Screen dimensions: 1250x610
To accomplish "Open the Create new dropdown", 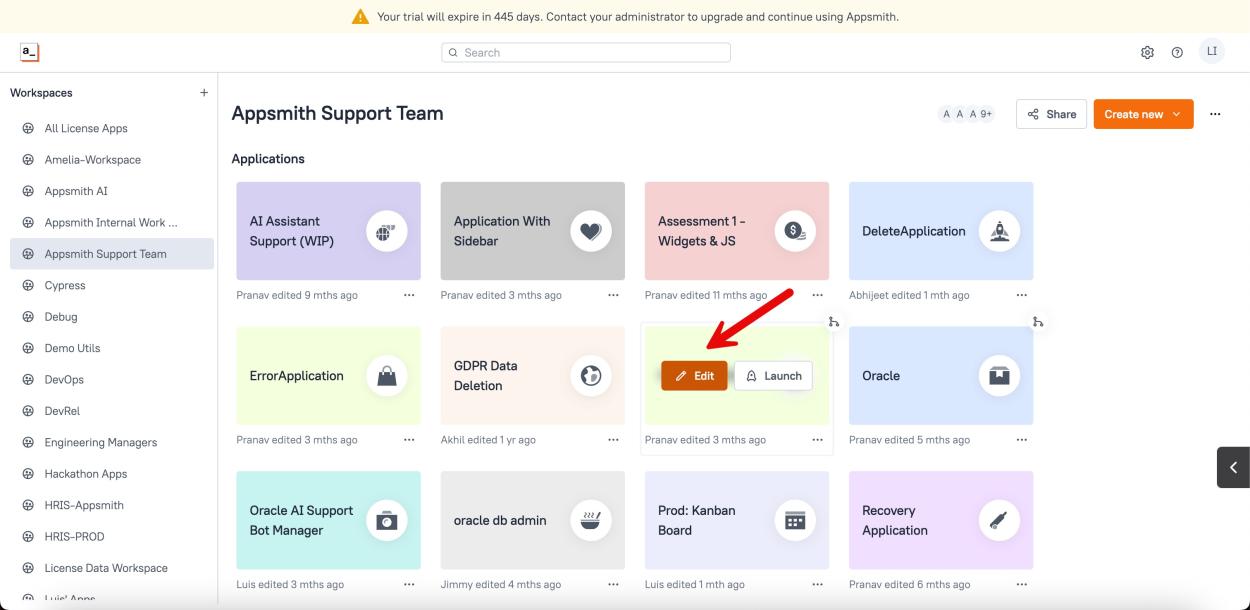I will pyautogui.click(x=1143, y=114).
